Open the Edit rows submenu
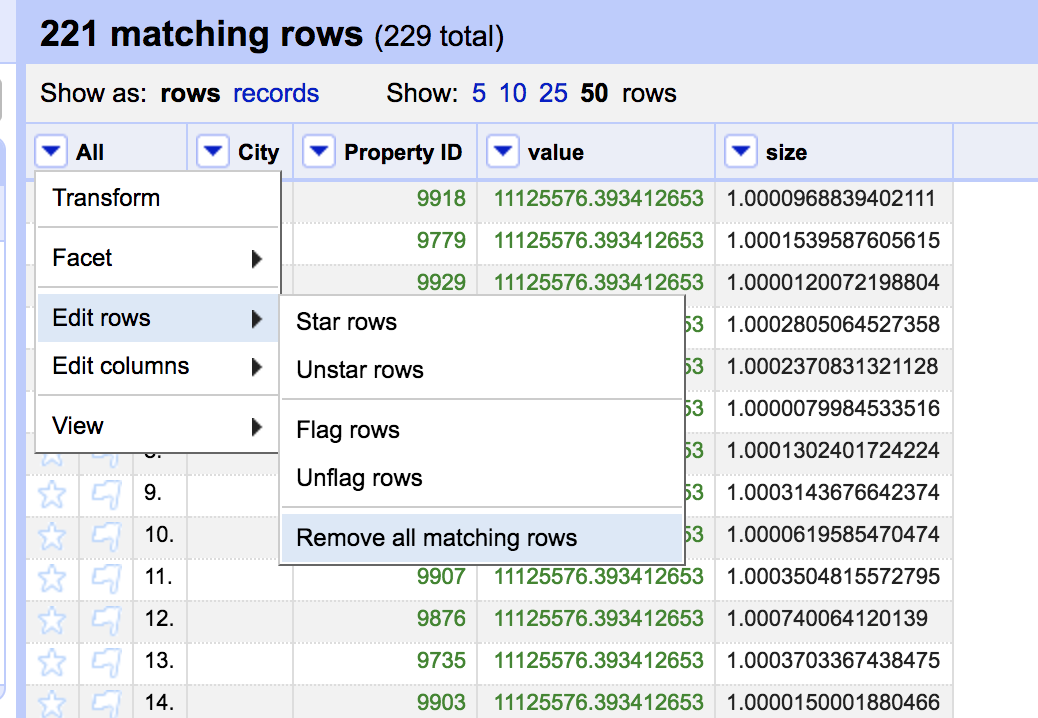 [x=158, y=318]
